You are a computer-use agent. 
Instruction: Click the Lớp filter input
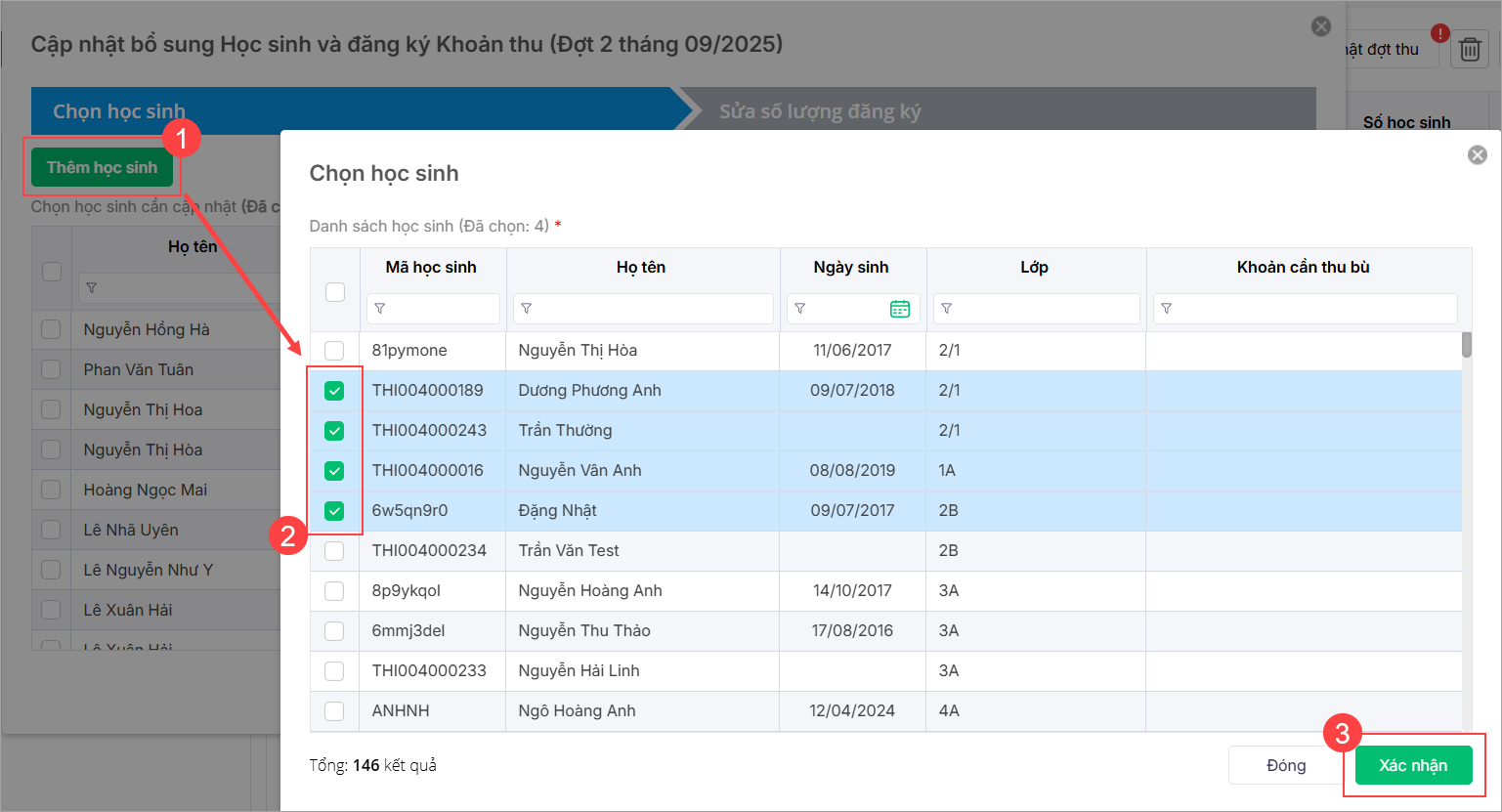click(1037, 309)
